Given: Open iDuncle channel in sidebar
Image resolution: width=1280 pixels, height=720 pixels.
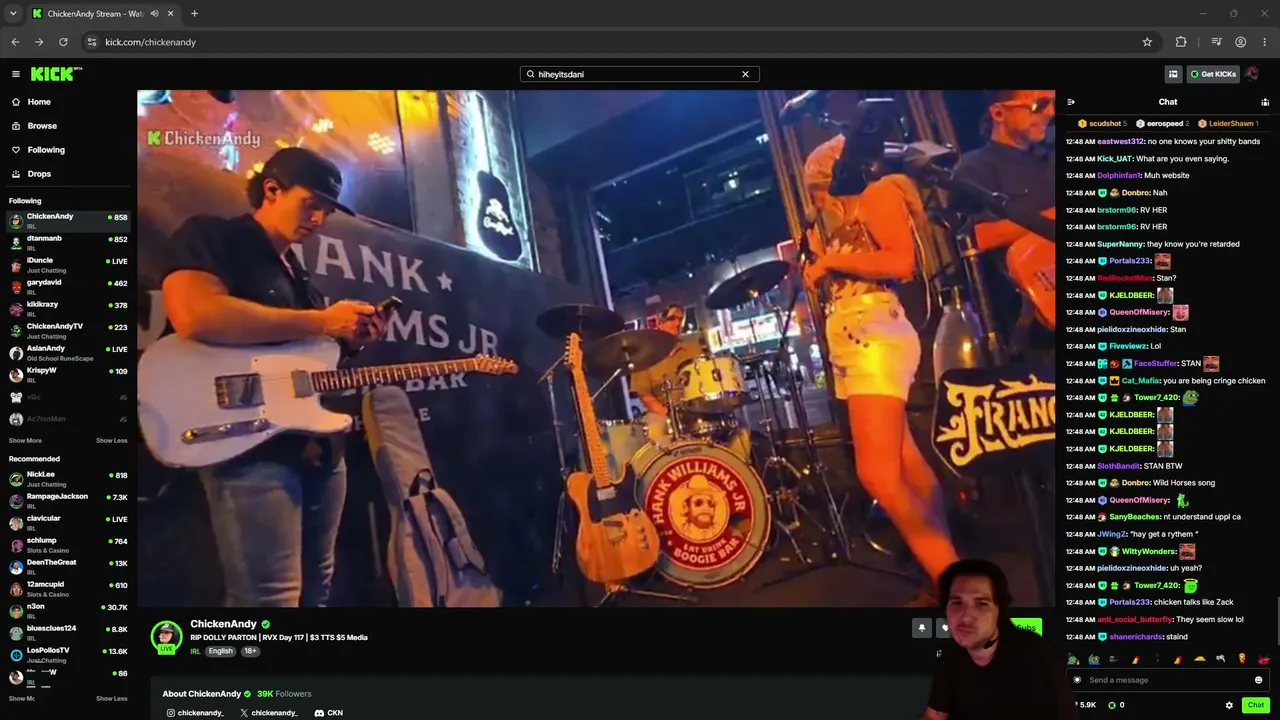Looking at the screenshot, I should [x=68, y=263].
